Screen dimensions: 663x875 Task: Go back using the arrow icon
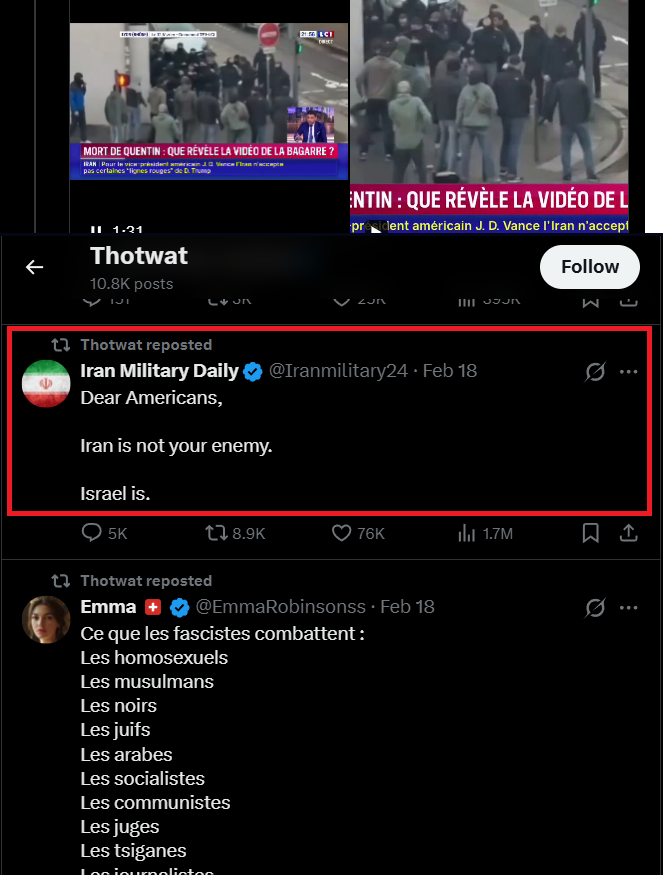[35, 267]
